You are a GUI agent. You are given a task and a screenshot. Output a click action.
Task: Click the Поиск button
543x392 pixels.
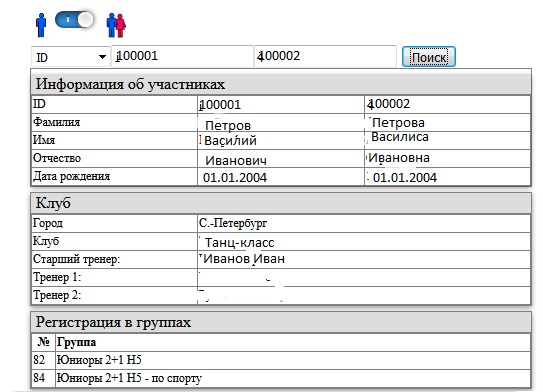(x=428, y=57)
